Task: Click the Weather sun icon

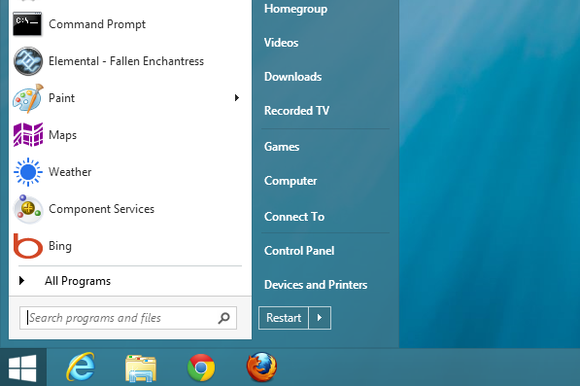Action: [28, 172]
